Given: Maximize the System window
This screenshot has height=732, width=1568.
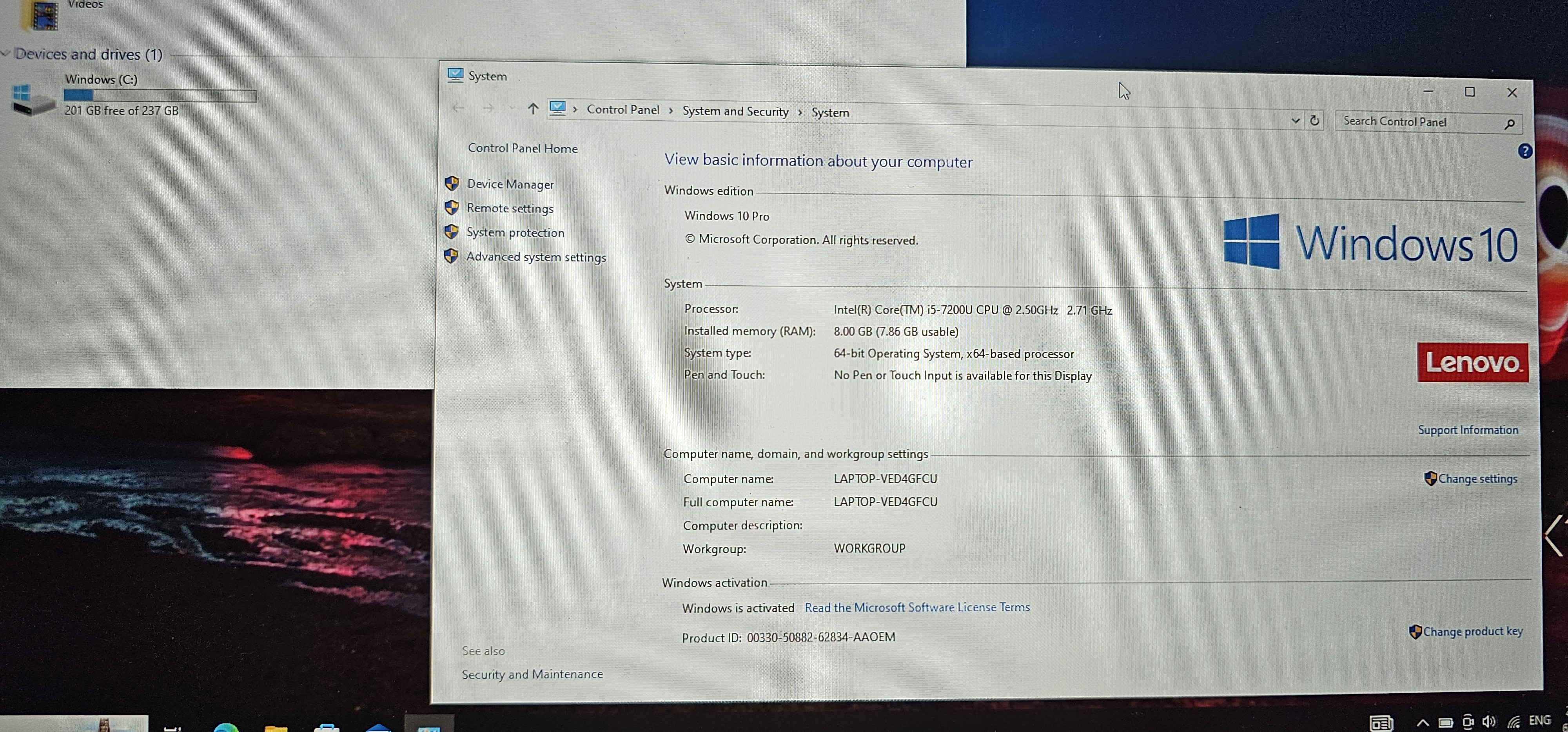Looking at the screenshot, I should coord(1469,92).
